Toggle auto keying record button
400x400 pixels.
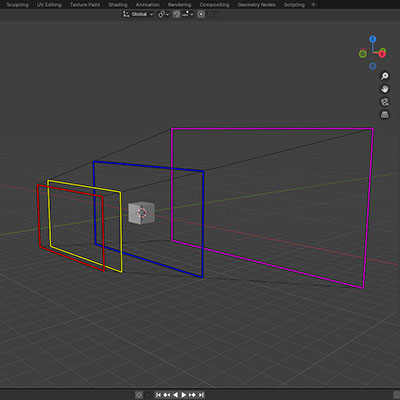point(139,395)
